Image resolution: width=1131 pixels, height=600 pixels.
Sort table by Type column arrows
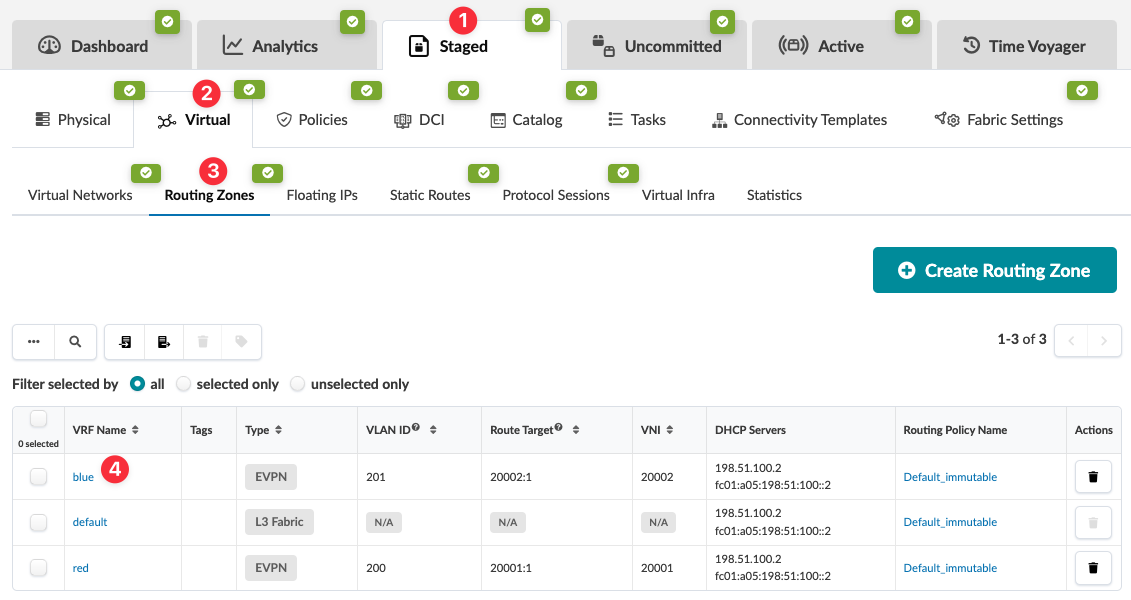277,430
